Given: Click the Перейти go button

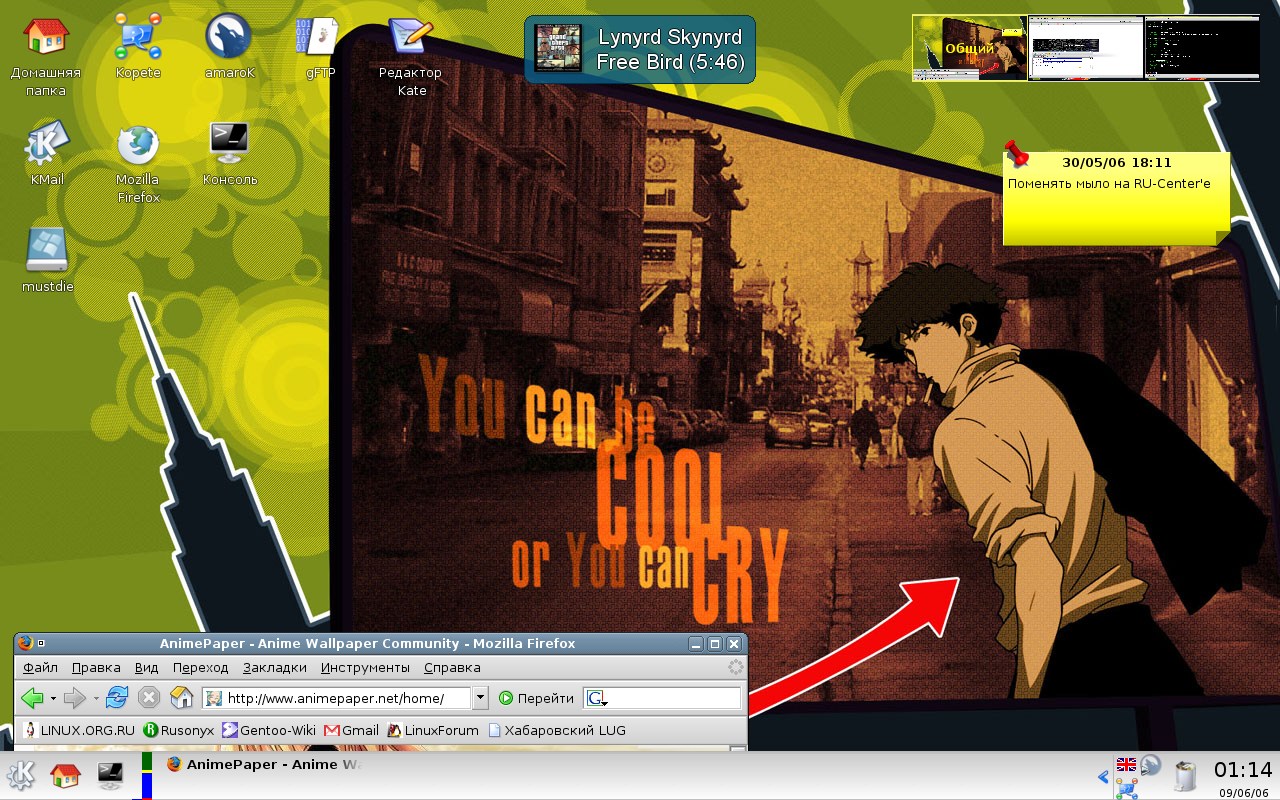Looking at the screenshot, I should coord(536,698).
